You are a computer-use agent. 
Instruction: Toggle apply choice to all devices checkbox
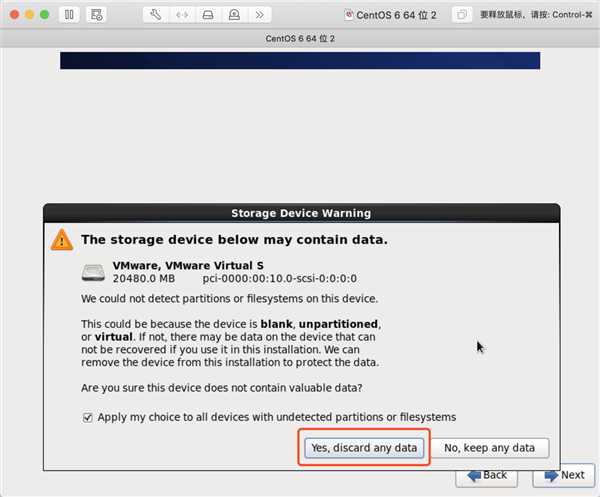pos(87,417)
